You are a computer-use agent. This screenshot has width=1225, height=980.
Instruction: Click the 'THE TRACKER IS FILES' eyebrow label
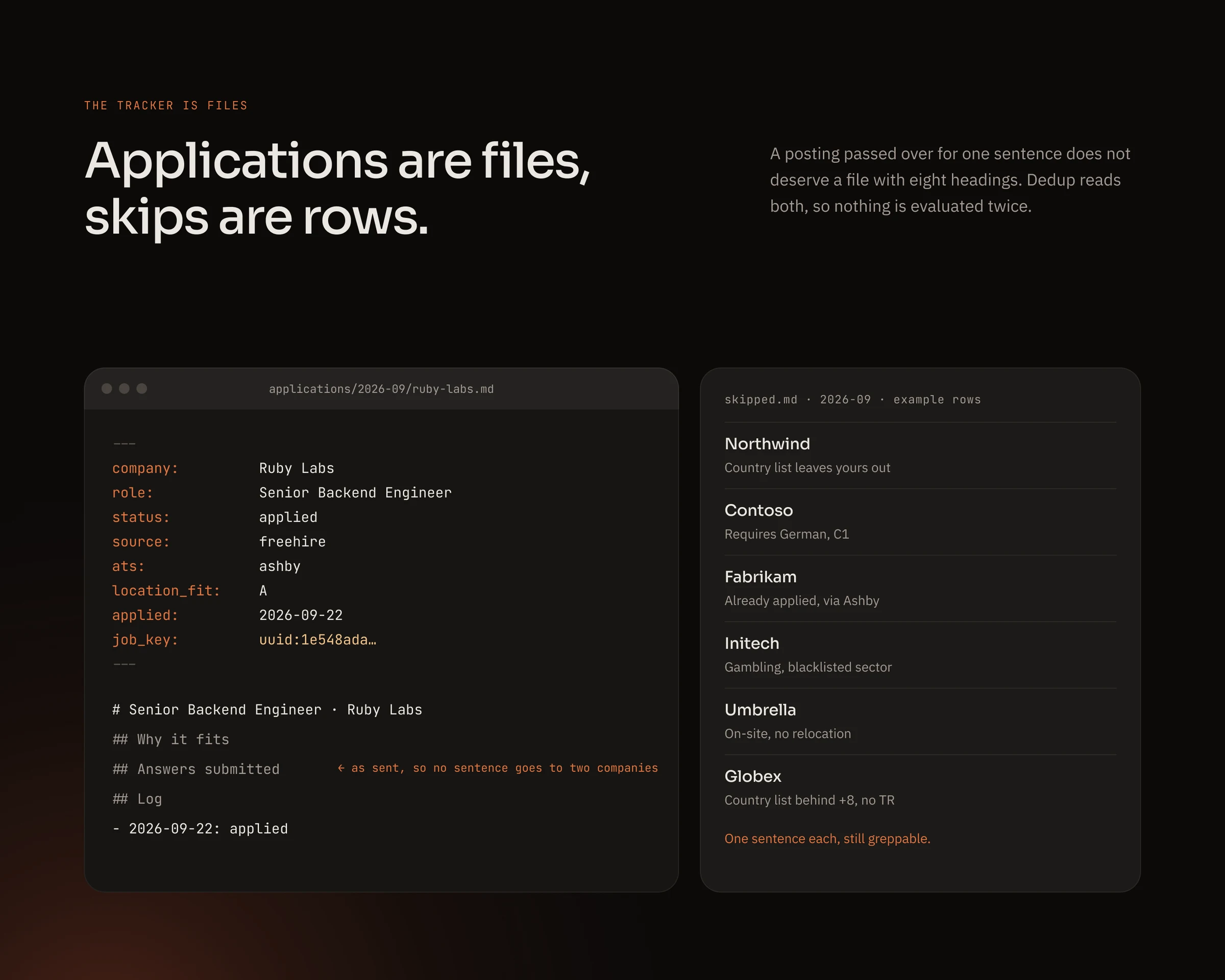point(166,106)
